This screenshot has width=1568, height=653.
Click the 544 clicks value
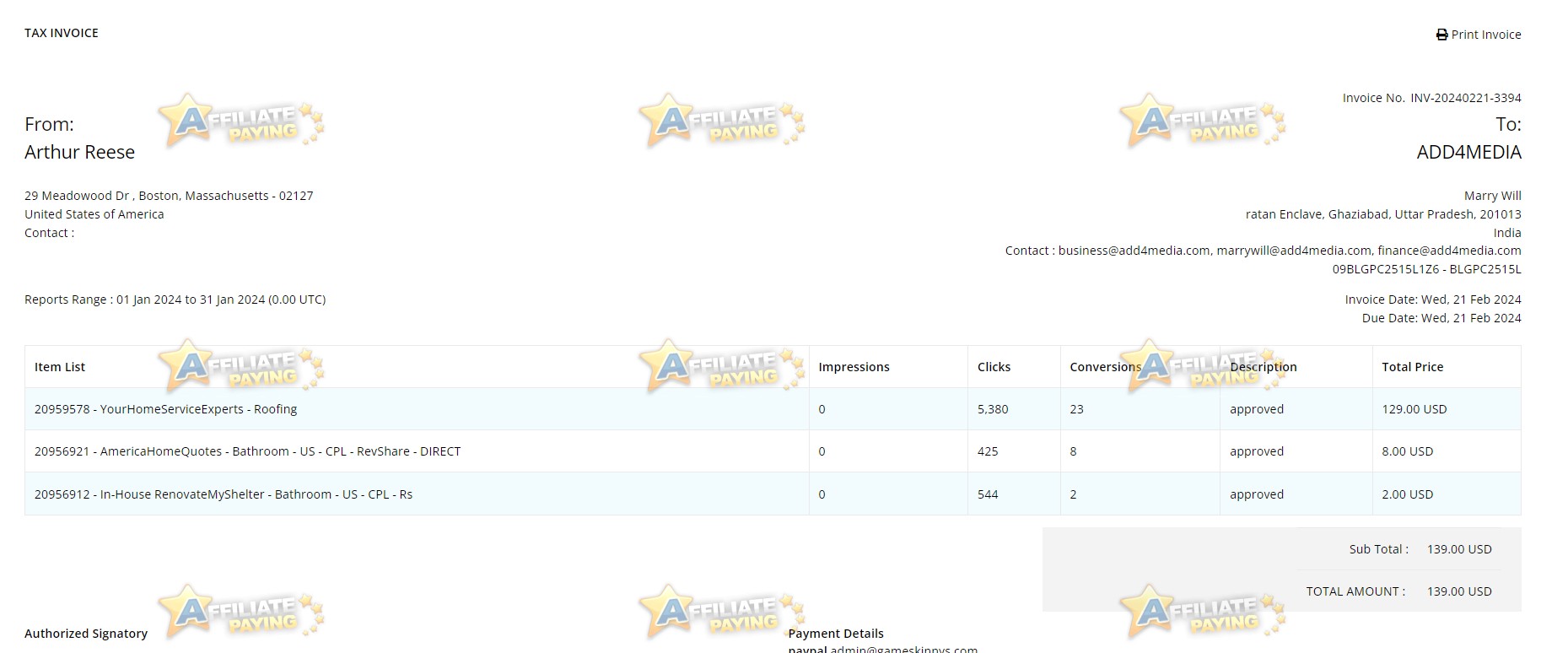988,494
